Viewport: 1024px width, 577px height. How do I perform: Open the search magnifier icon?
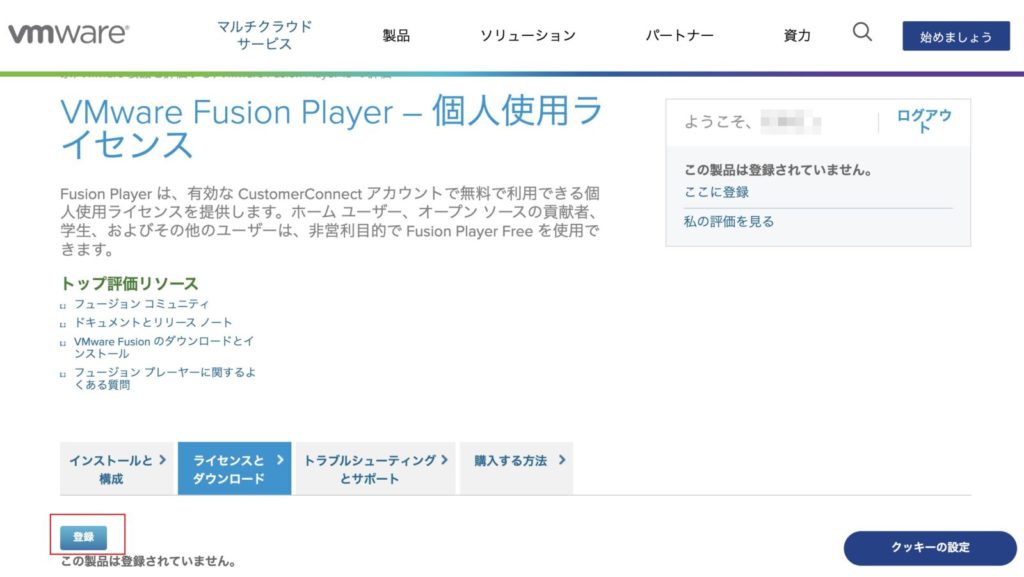(x=862, y=32)
